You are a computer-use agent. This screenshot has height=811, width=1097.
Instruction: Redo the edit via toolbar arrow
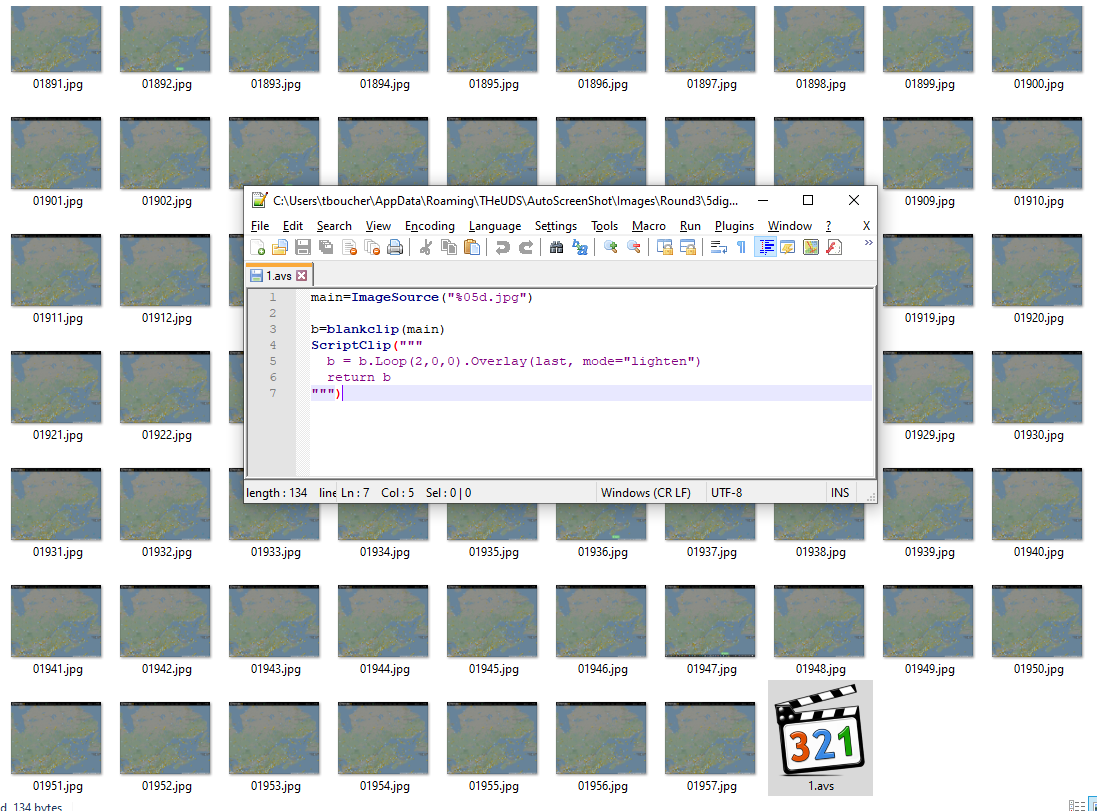(525, 247)
